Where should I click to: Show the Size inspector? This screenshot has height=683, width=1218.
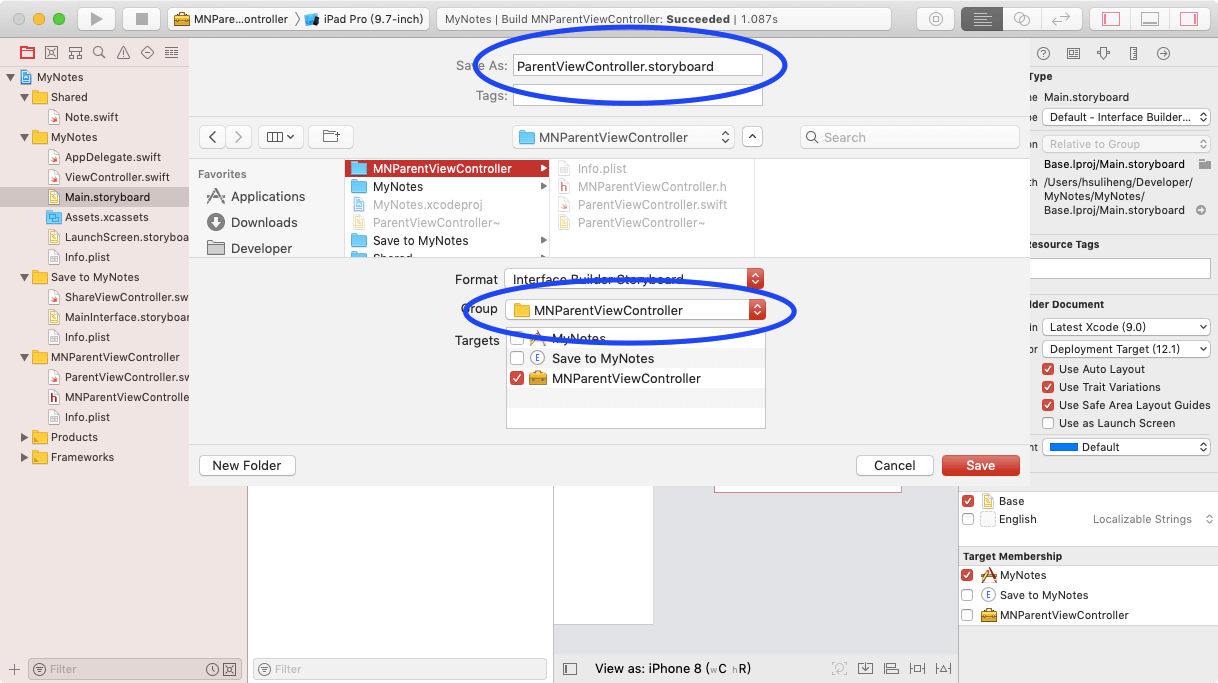(x=1133, y=53)
